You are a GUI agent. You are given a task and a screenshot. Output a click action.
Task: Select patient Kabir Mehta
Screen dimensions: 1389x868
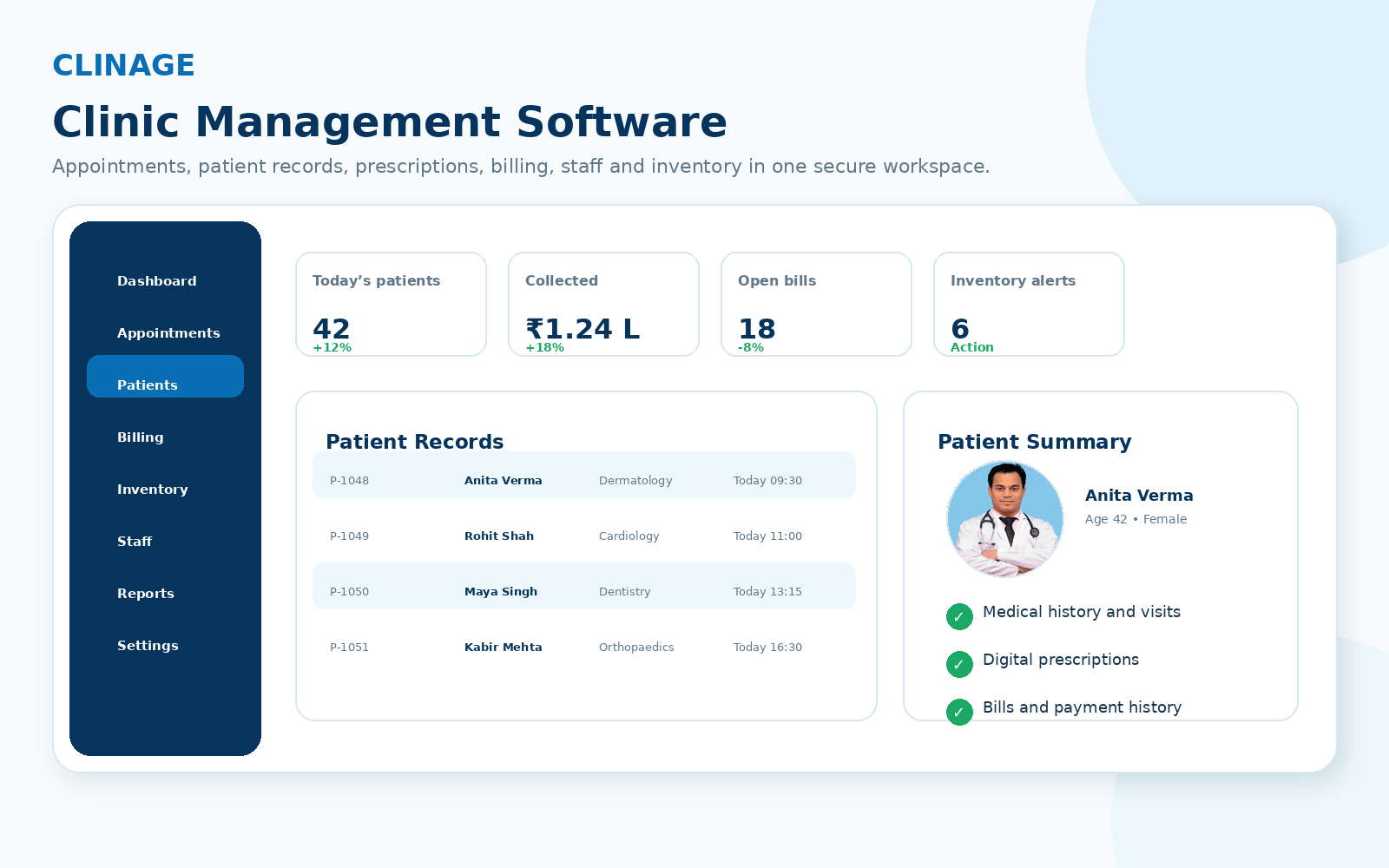click(x=503, y=648)
